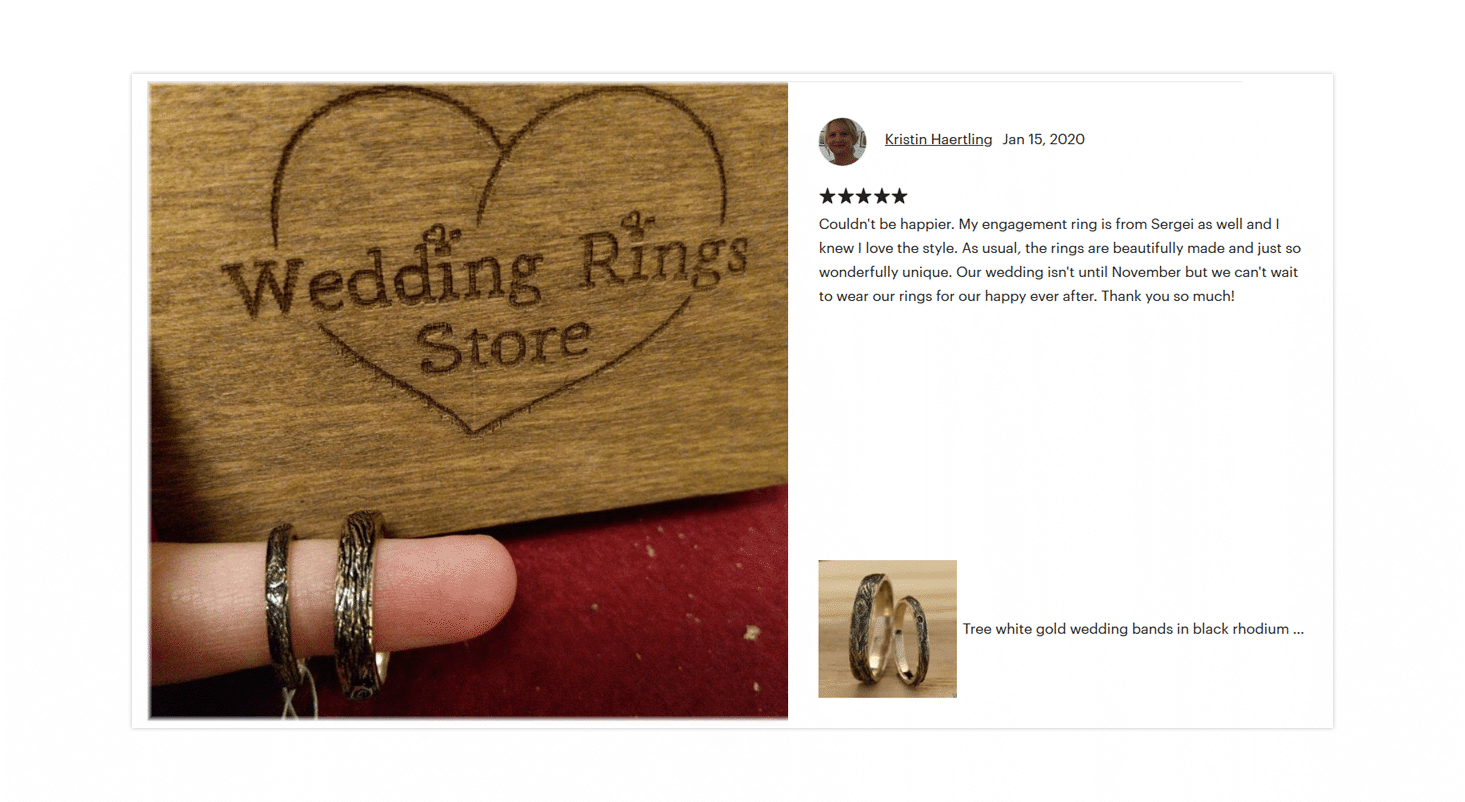Select the Jan 15, 2020 review date
This screenshot has width=1465, height=802.
click(1043, 139)
